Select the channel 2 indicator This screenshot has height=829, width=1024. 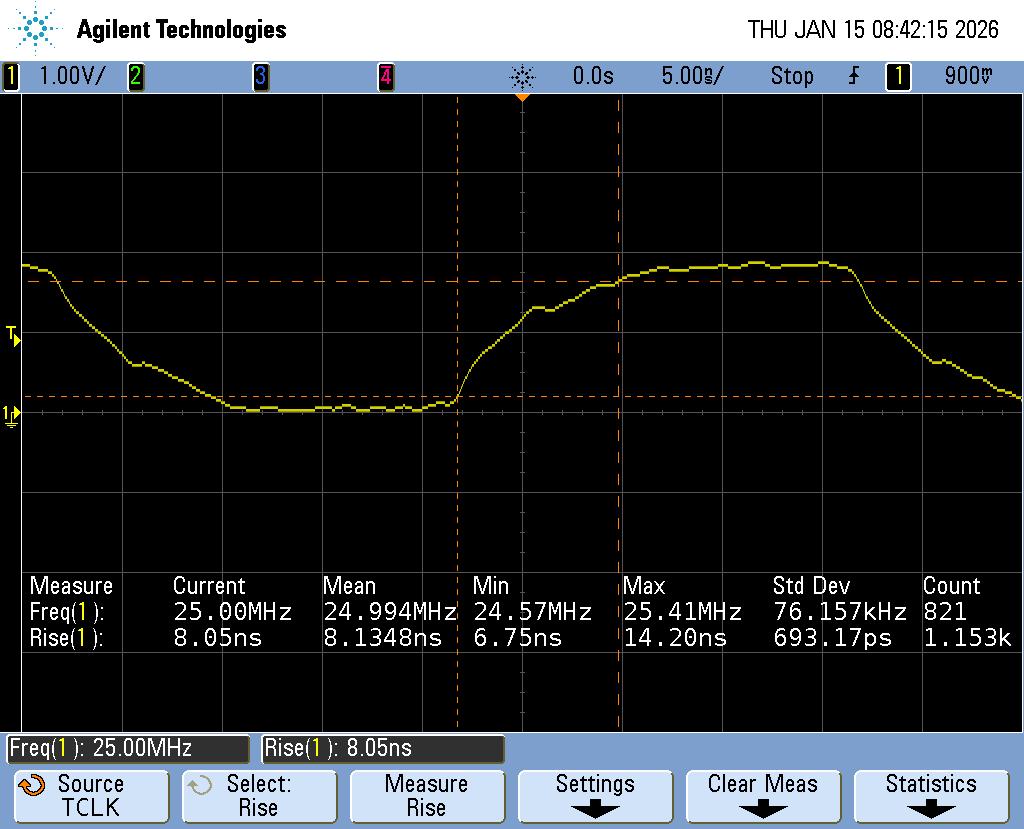pos(136,76)
